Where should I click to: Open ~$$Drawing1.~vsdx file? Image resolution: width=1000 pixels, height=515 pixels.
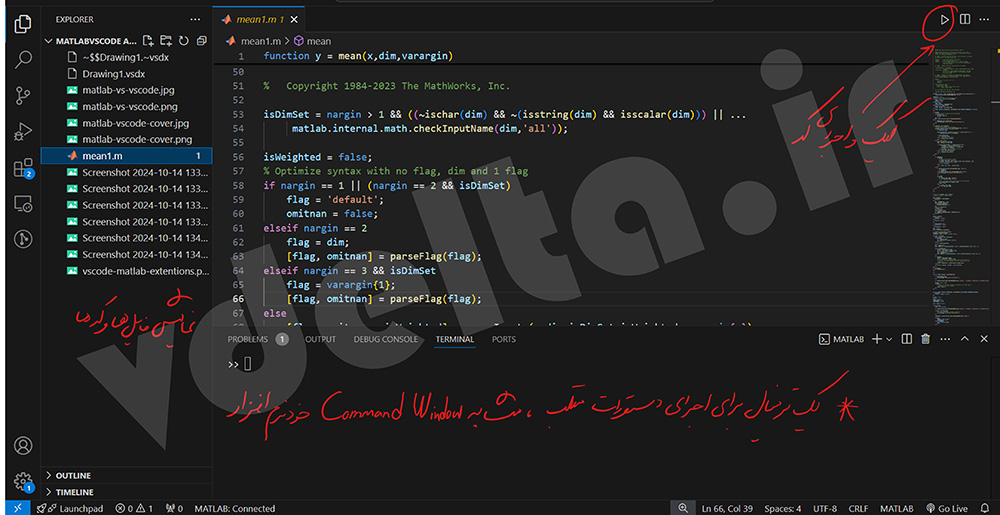(x=126, y=57)
